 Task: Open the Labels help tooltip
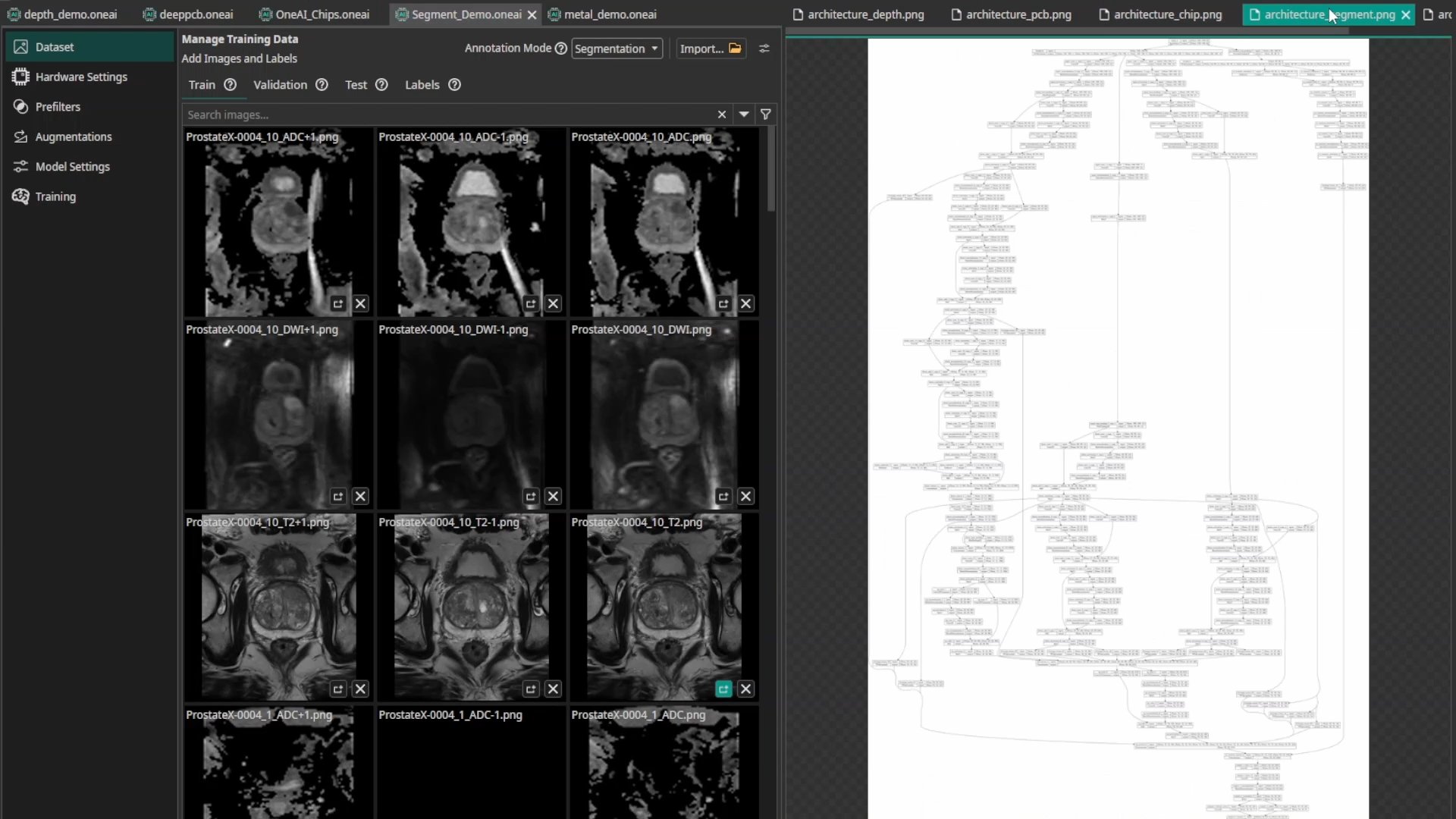click(x=453, y=85)
